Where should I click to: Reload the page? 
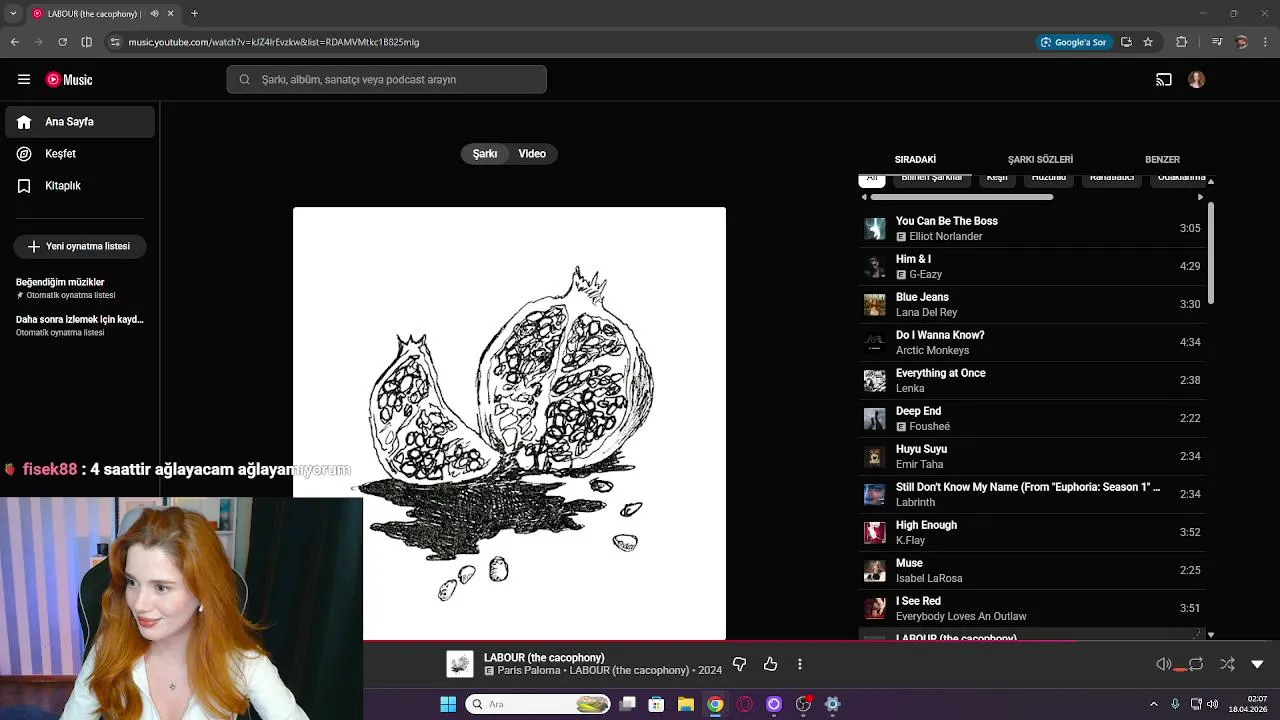pyautogui.click(x=62, y=42)
